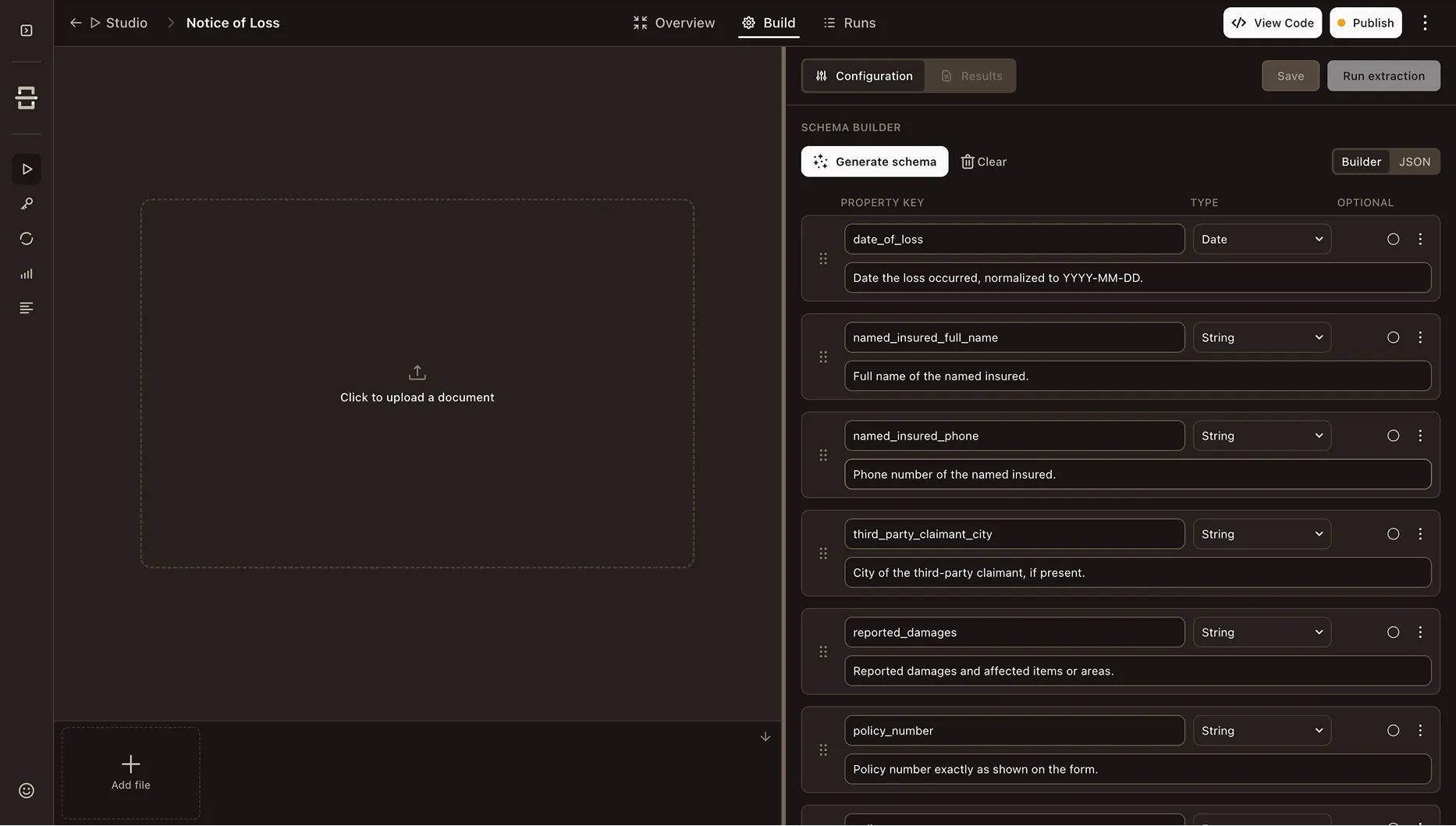Click drag handle for named_insured_phone
Screen dimensions: 1456x826
coord(823,455)
